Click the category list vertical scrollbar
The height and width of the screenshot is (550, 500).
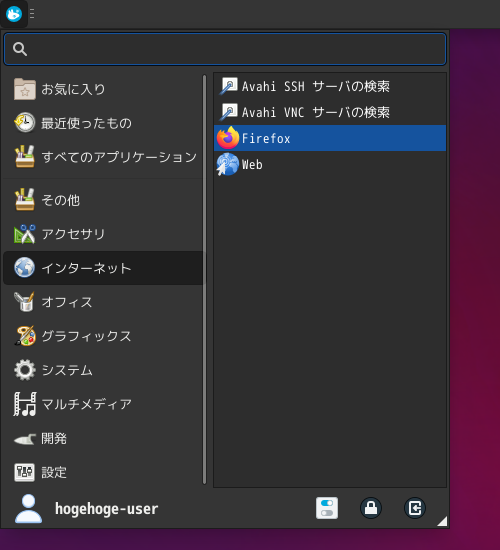coord(205,279)
